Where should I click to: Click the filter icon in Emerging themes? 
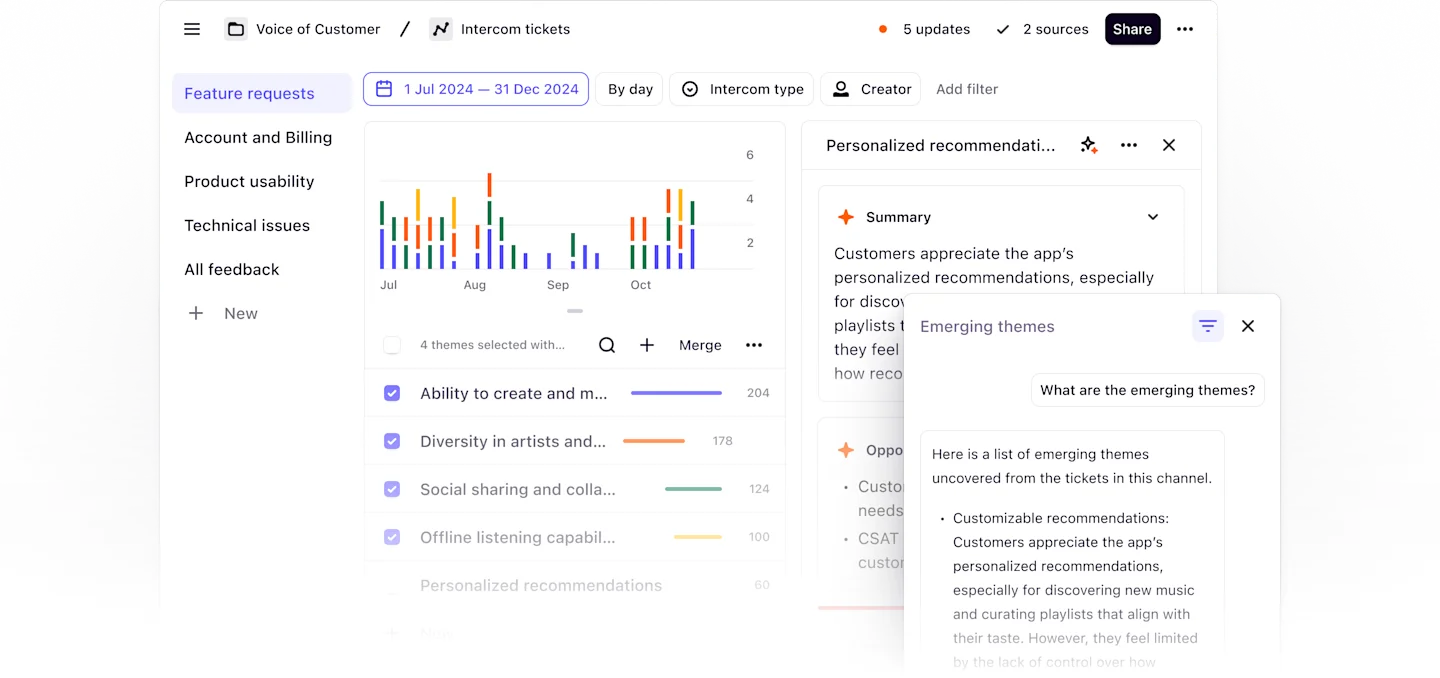[1208, 326]
